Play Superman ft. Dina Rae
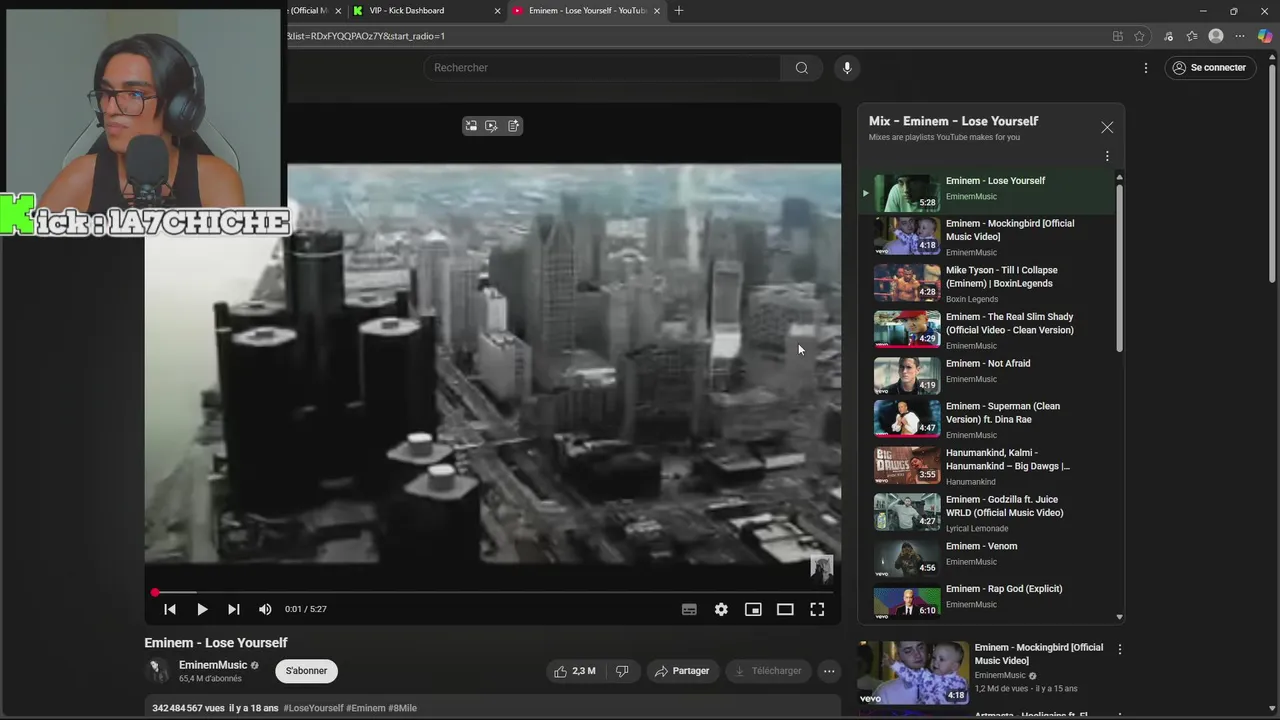This screenshot has width=1280, height=720. 987,420
